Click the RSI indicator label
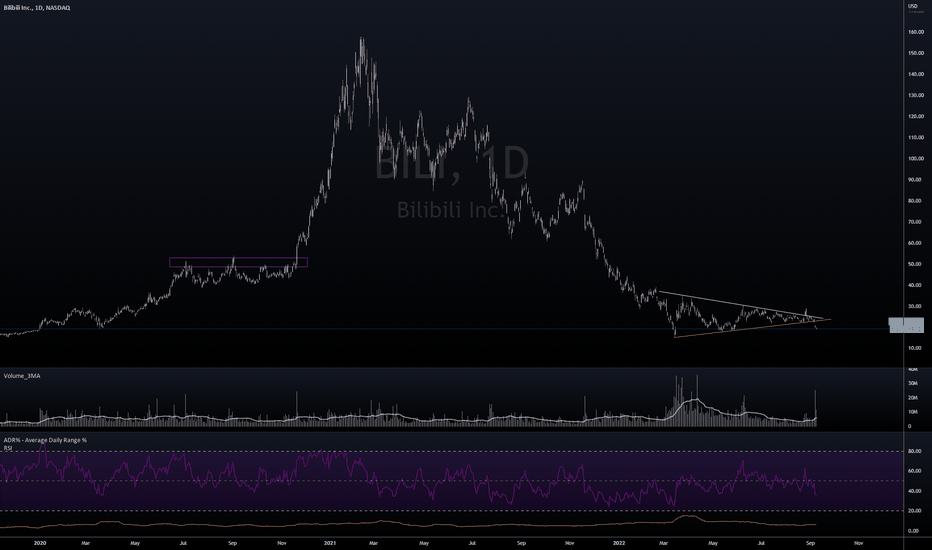Screen dimensions: 932x550 [x=8, y=448]
